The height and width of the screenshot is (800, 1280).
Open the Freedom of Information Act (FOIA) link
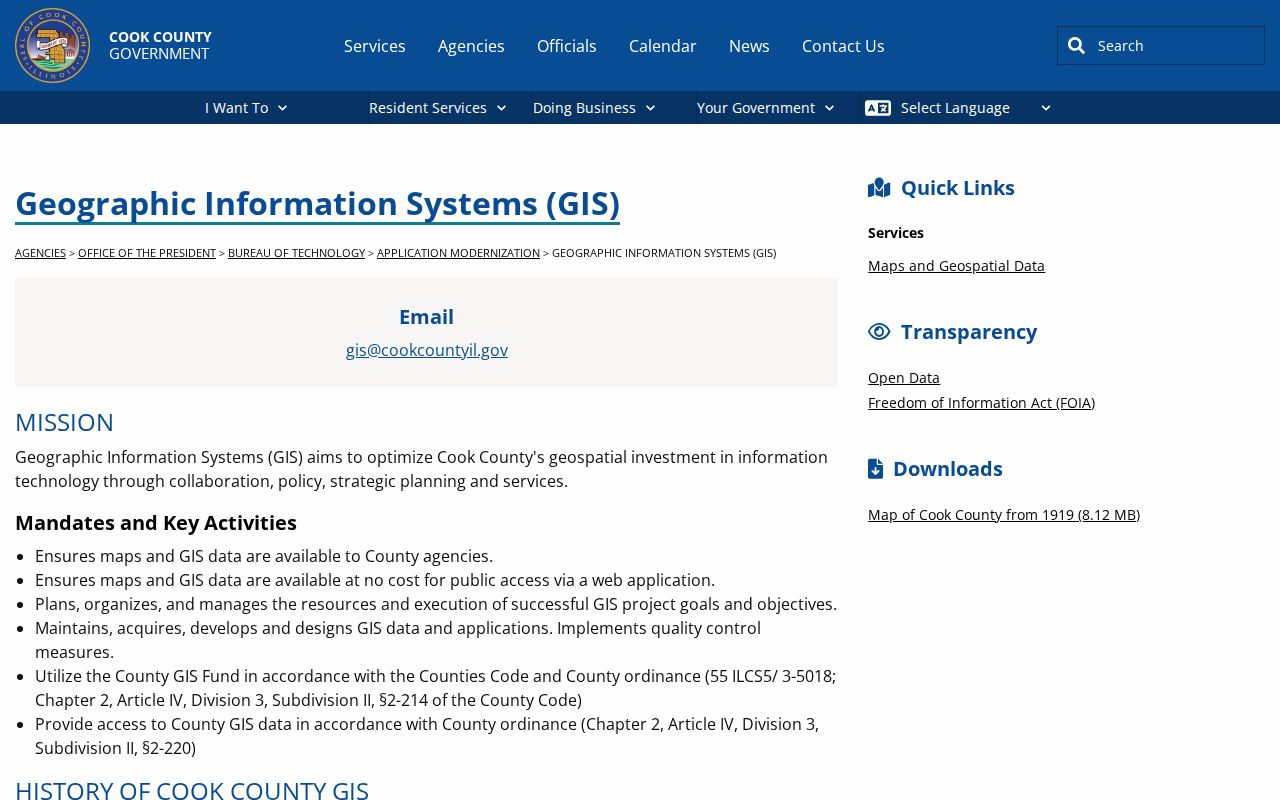(981, 403)
